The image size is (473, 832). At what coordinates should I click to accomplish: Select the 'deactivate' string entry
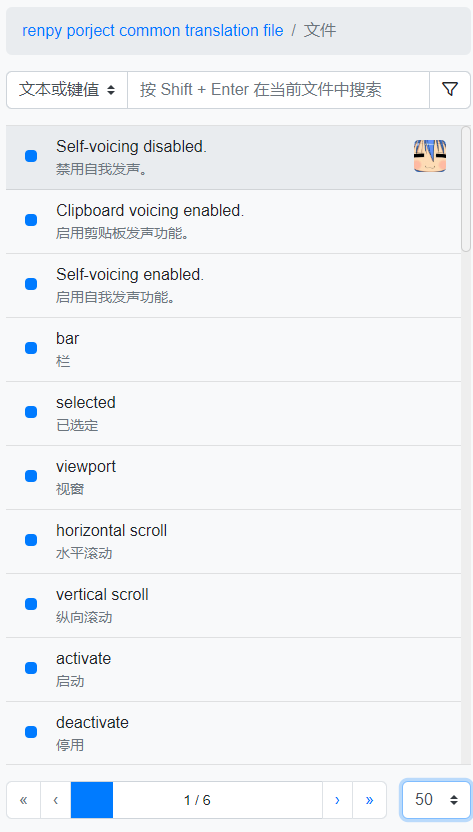234,733
